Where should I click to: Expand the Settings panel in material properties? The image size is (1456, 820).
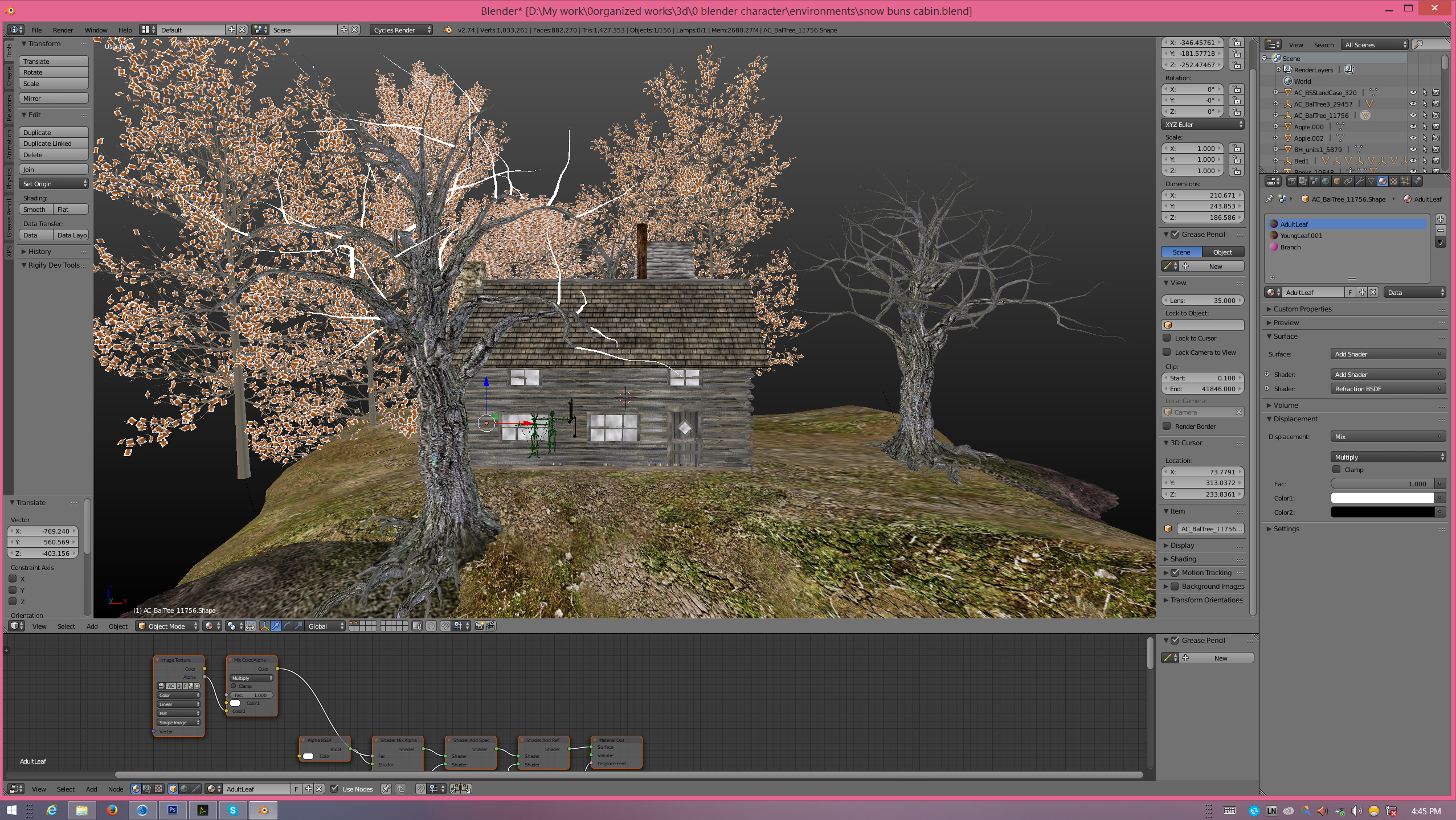click(x=1286, y=529)
